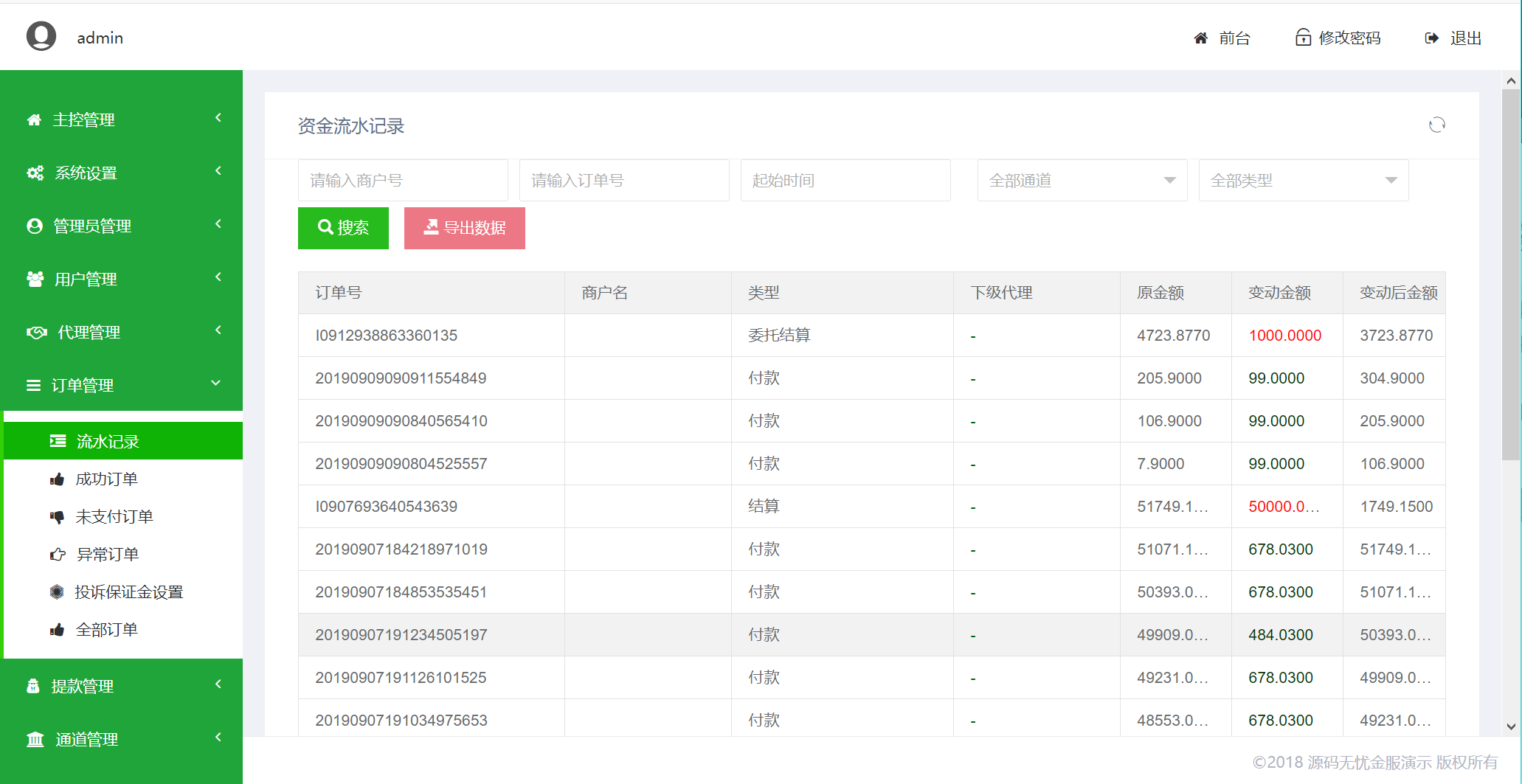
Task: Open the 全部通道 dropdown
Action: tap(1082, 180)
